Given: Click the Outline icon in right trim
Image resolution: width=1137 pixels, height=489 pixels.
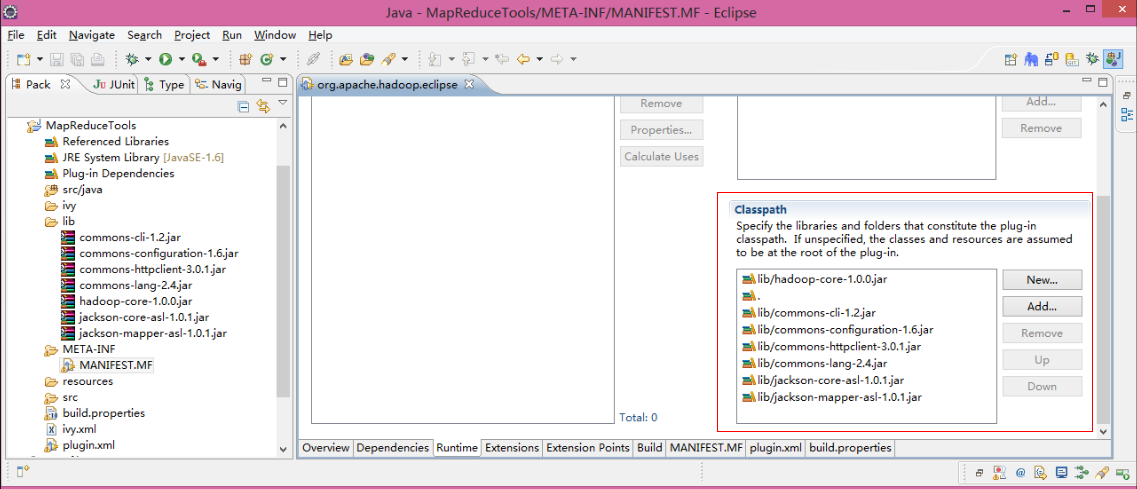Looking at the screenshot, I should click(x=1127, y=115).
